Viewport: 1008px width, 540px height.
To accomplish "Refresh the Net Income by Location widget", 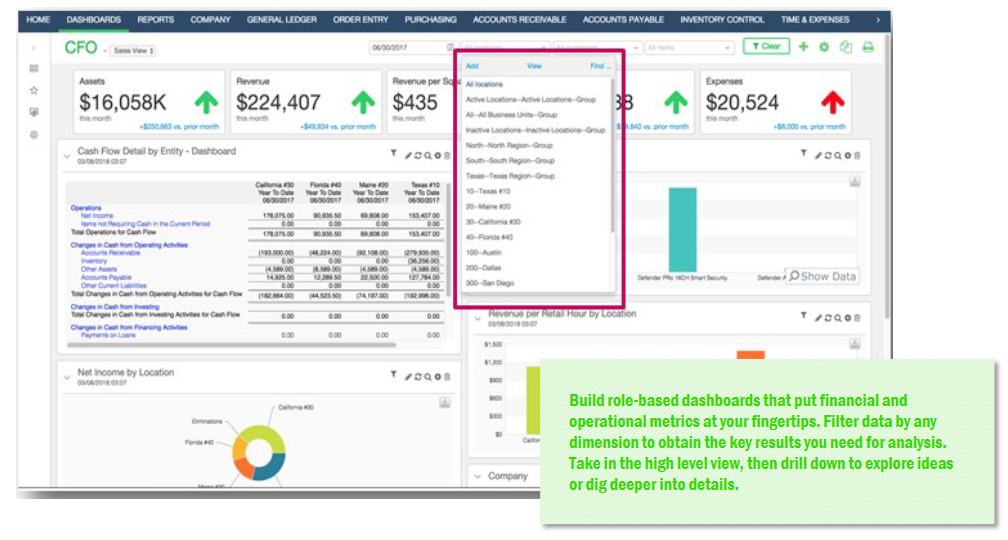I will coord(418,377).
